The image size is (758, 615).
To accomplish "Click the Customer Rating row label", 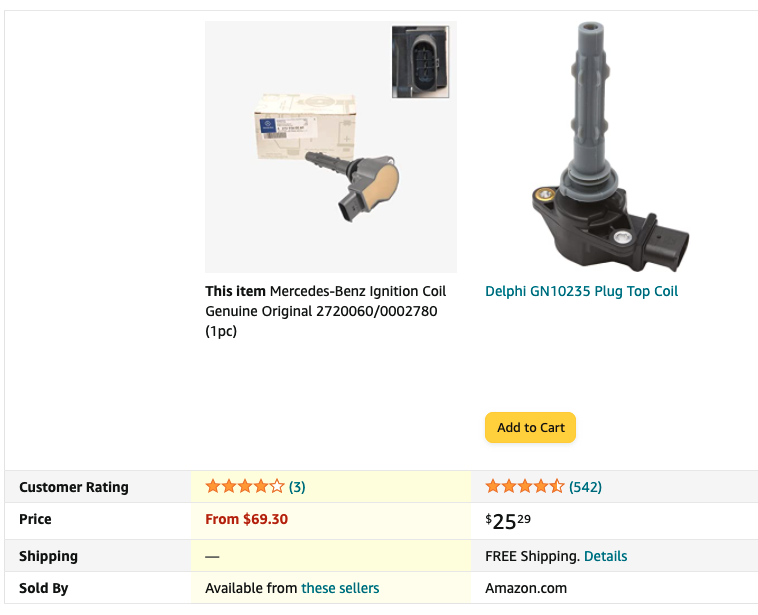I will coord(74,487).
